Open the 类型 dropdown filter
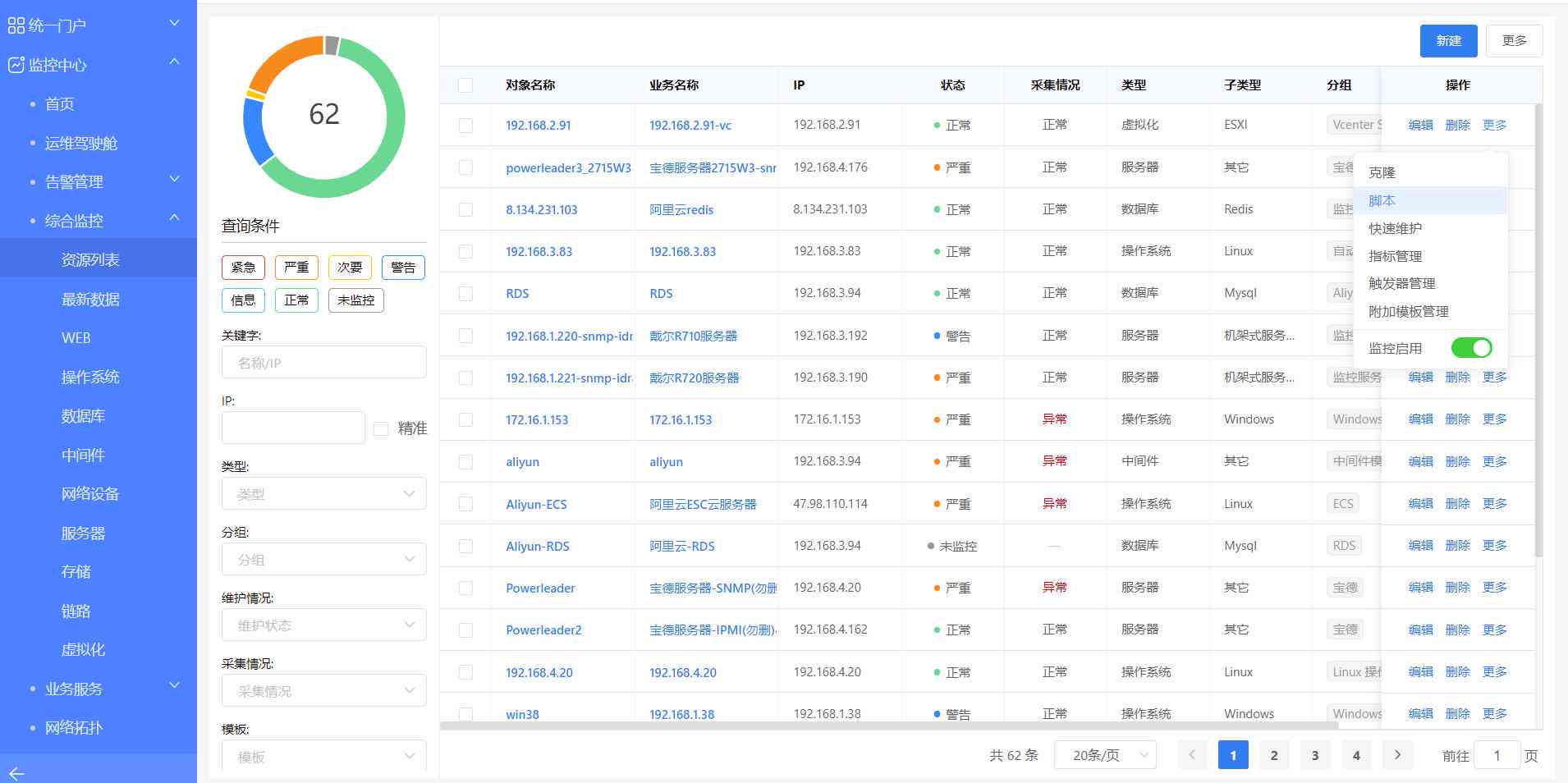Screen dimensions: 1568x783 (x=324, y=494)
